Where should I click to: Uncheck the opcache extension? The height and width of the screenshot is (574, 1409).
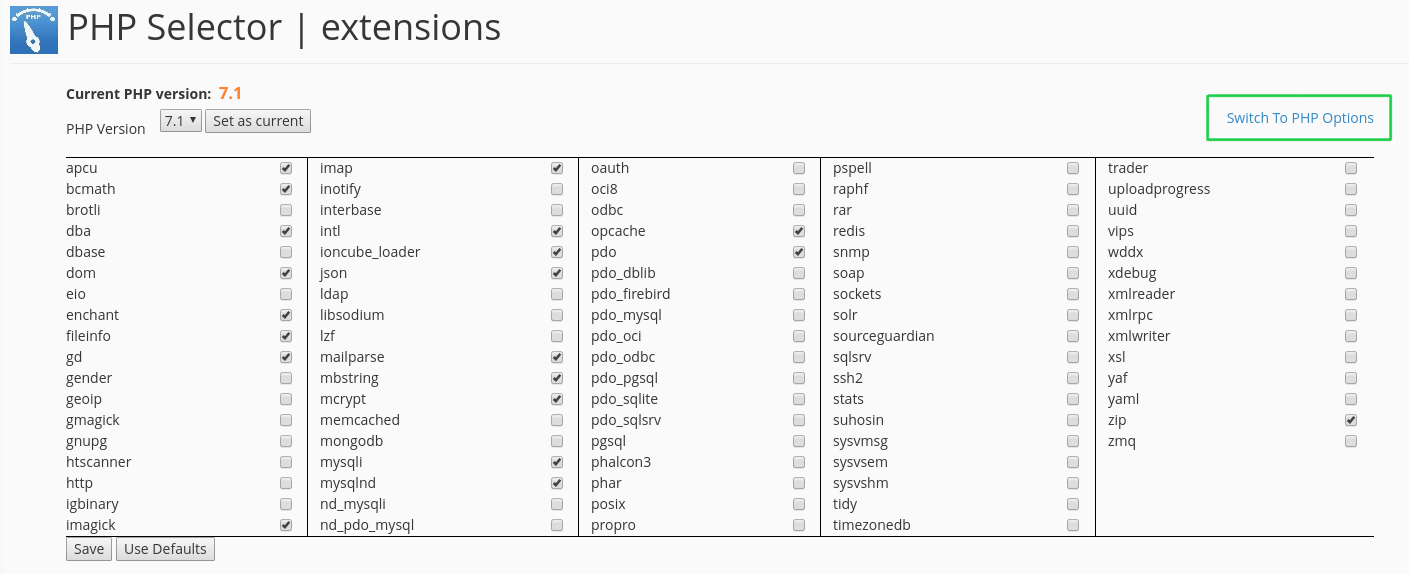(799, 231)
